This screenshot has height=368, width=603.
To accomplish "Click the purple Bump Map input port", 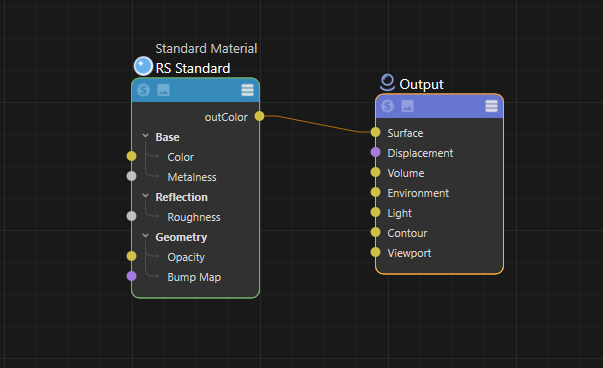I will point(132,276).
